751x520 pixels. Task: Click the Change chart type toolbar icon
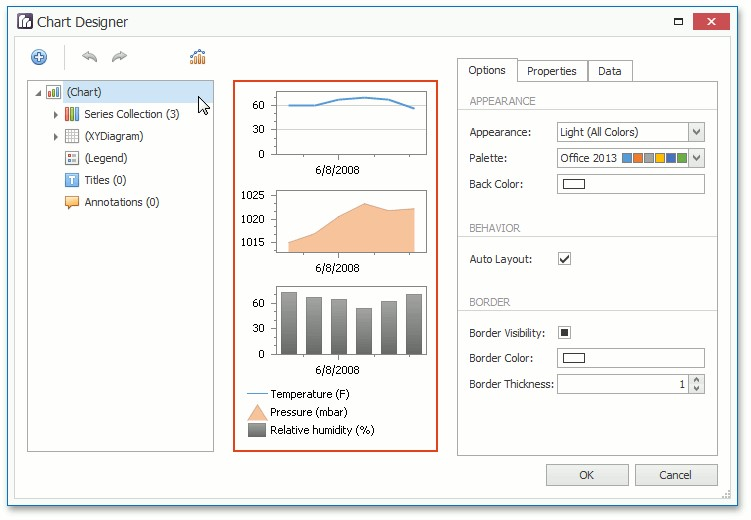(197, 58)
